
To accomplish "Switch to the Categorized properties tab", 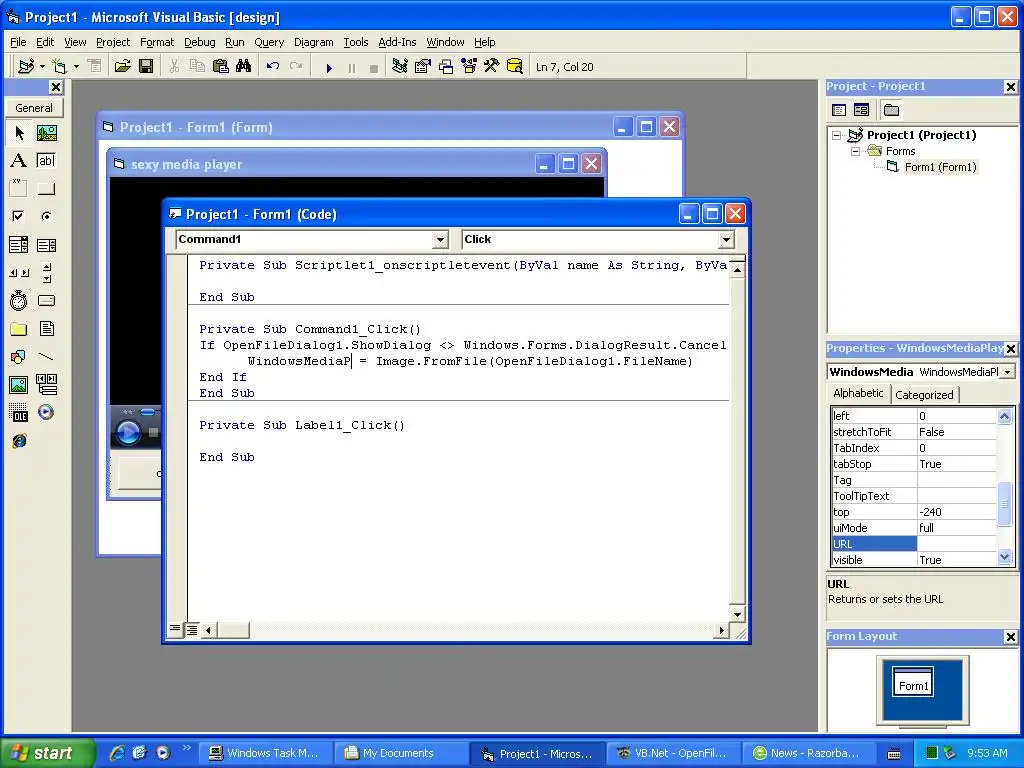I will [924, 394].
